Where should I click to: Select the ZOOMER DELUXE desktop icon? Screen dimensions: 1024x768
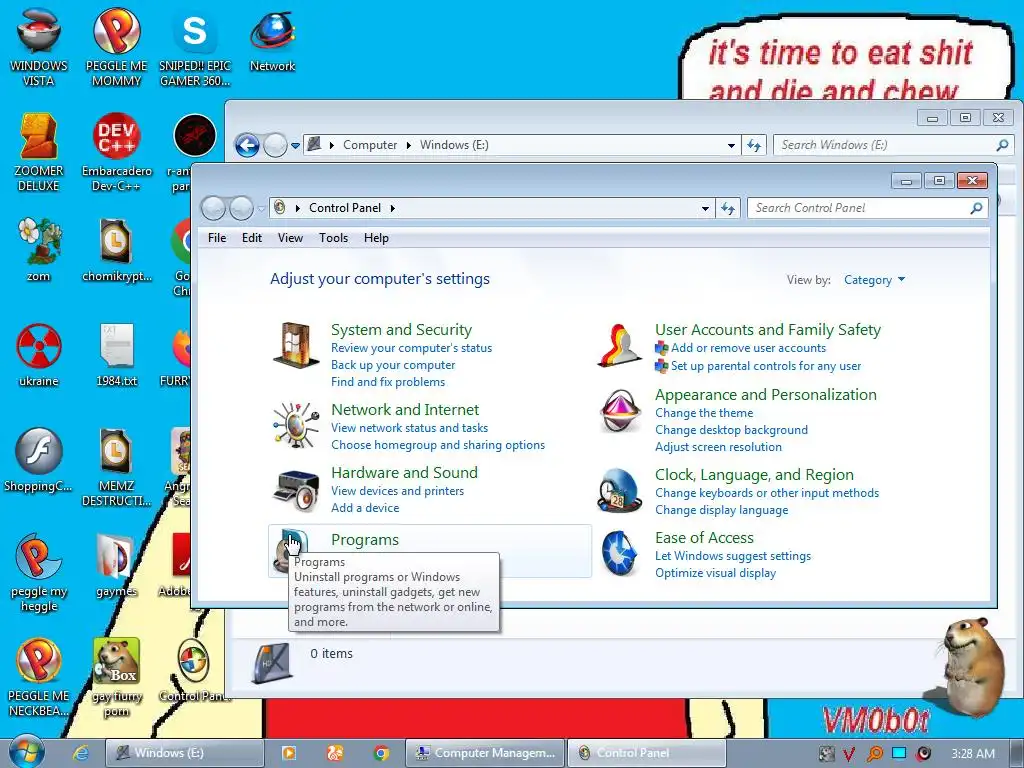pyautogui.click(x=39, y=152)
